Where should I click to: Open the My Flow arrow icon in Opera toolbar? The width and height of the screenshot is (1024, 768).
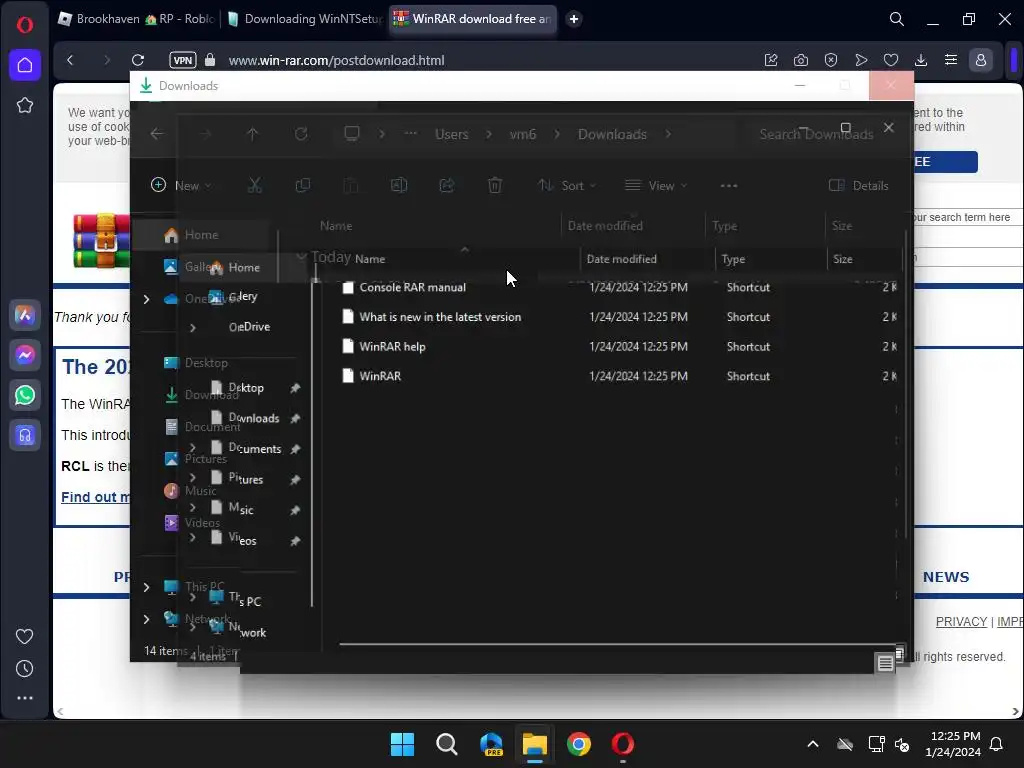(x=861, y=60)
